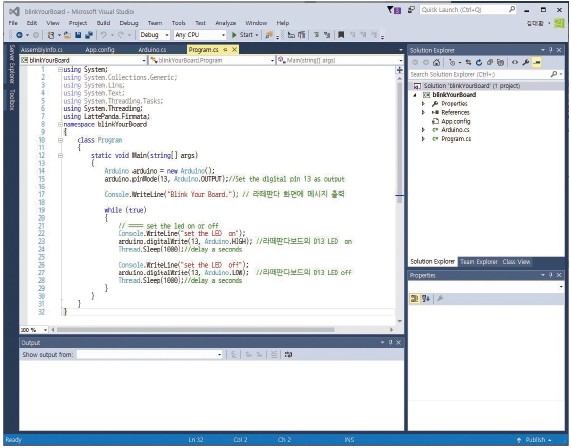571x448 pixels.
Task: Click the Save icon in the main toolbar
Action: tap(78, 35)
